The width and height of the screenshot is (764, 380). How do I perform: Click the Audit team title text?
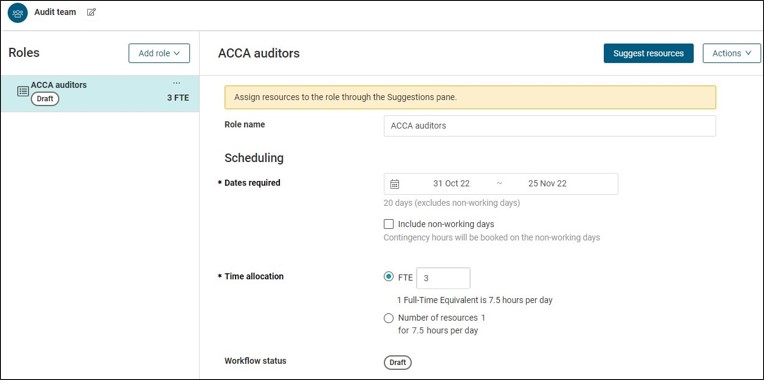coord(55,12)
